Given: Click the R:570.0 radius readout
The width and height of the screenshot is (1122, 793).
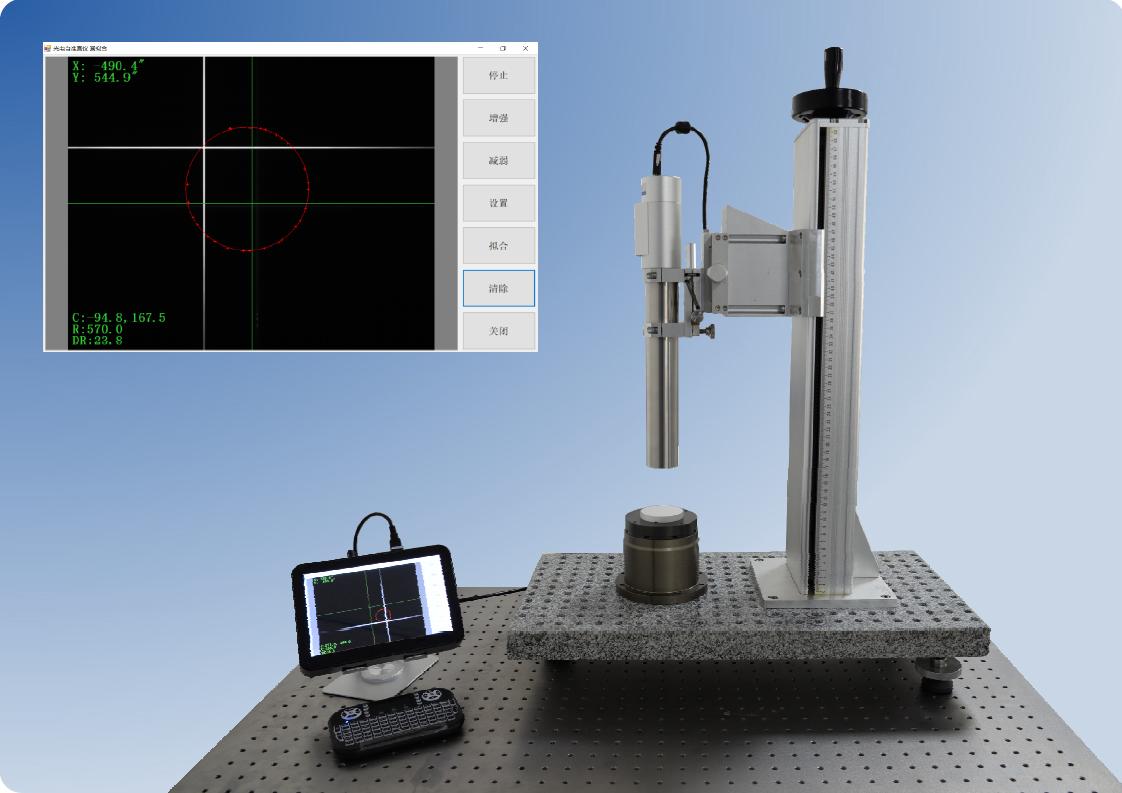Looking at the screenshot, I should pos(97,329).
